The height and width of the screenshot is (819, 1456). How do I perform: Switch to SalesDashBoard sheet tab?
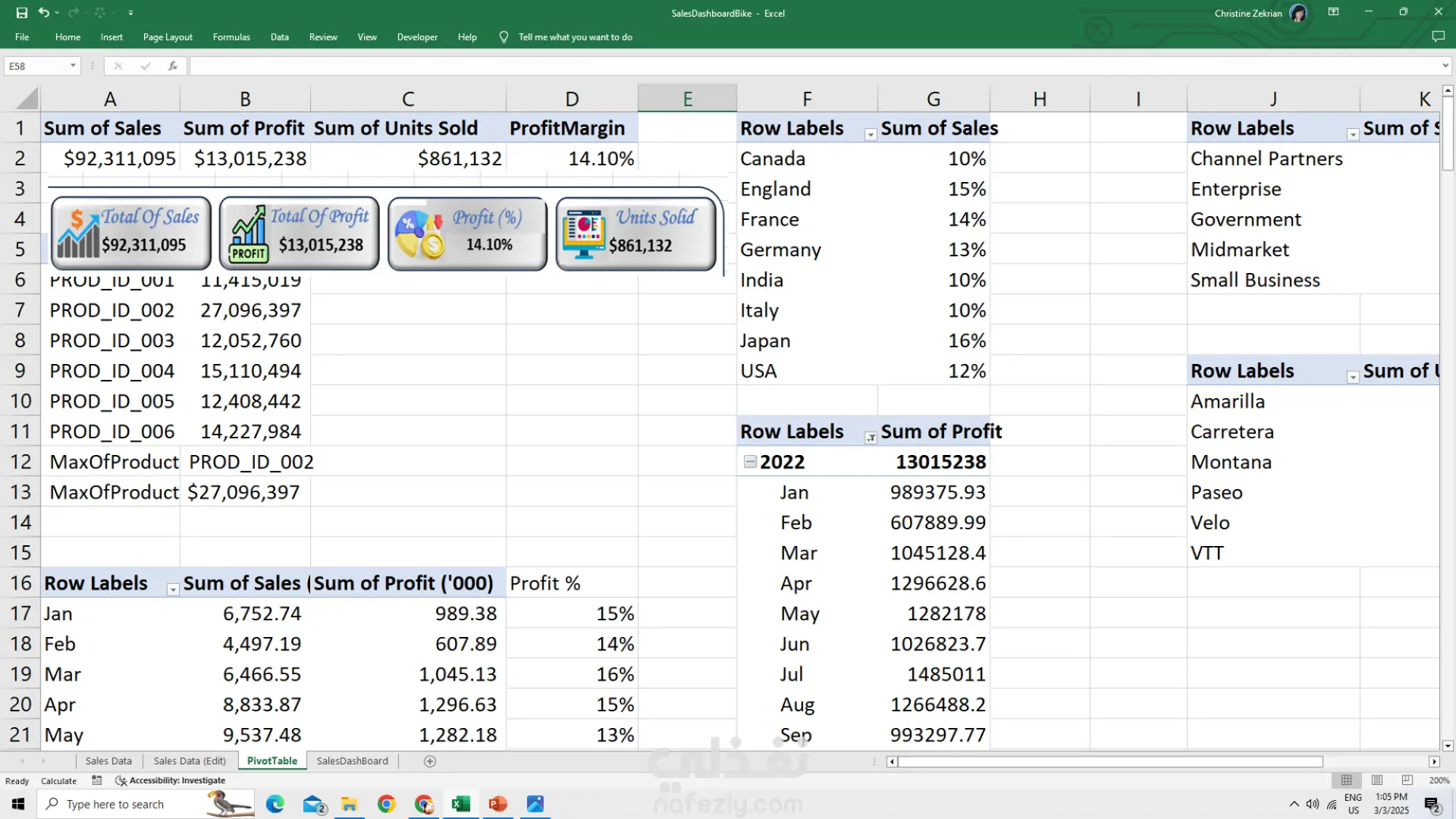[352, 761]
